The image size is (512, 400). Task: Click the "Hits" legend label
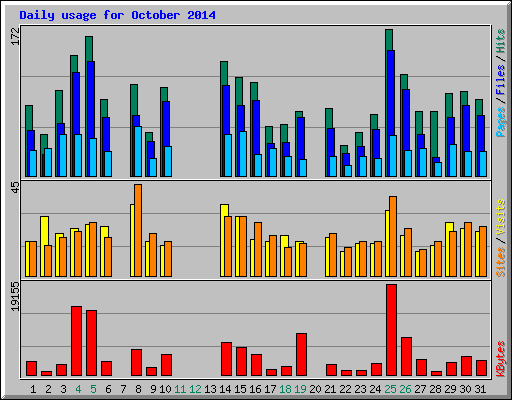coord(500,41)
